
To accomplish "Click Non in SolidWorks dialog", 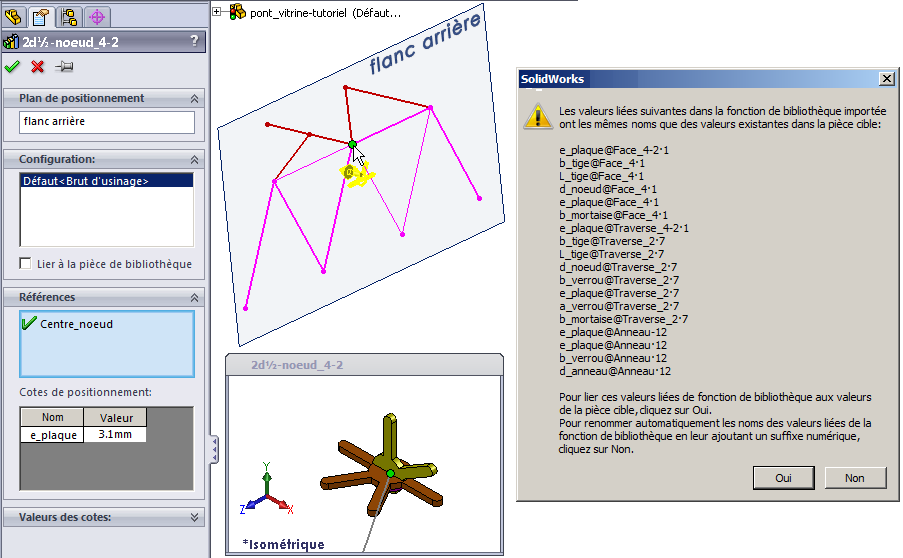I will coord(855,477).
